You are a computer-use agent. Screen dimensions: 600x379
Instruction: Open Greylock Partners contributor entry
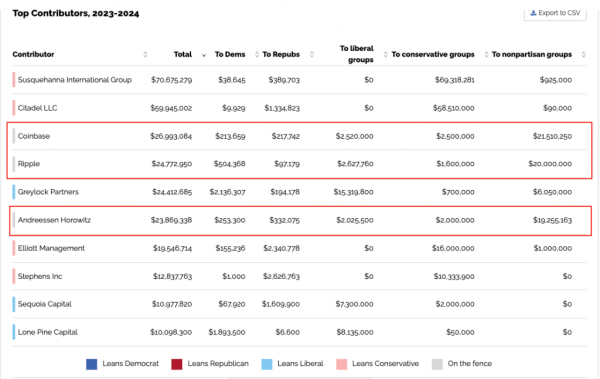click(48, 192)
